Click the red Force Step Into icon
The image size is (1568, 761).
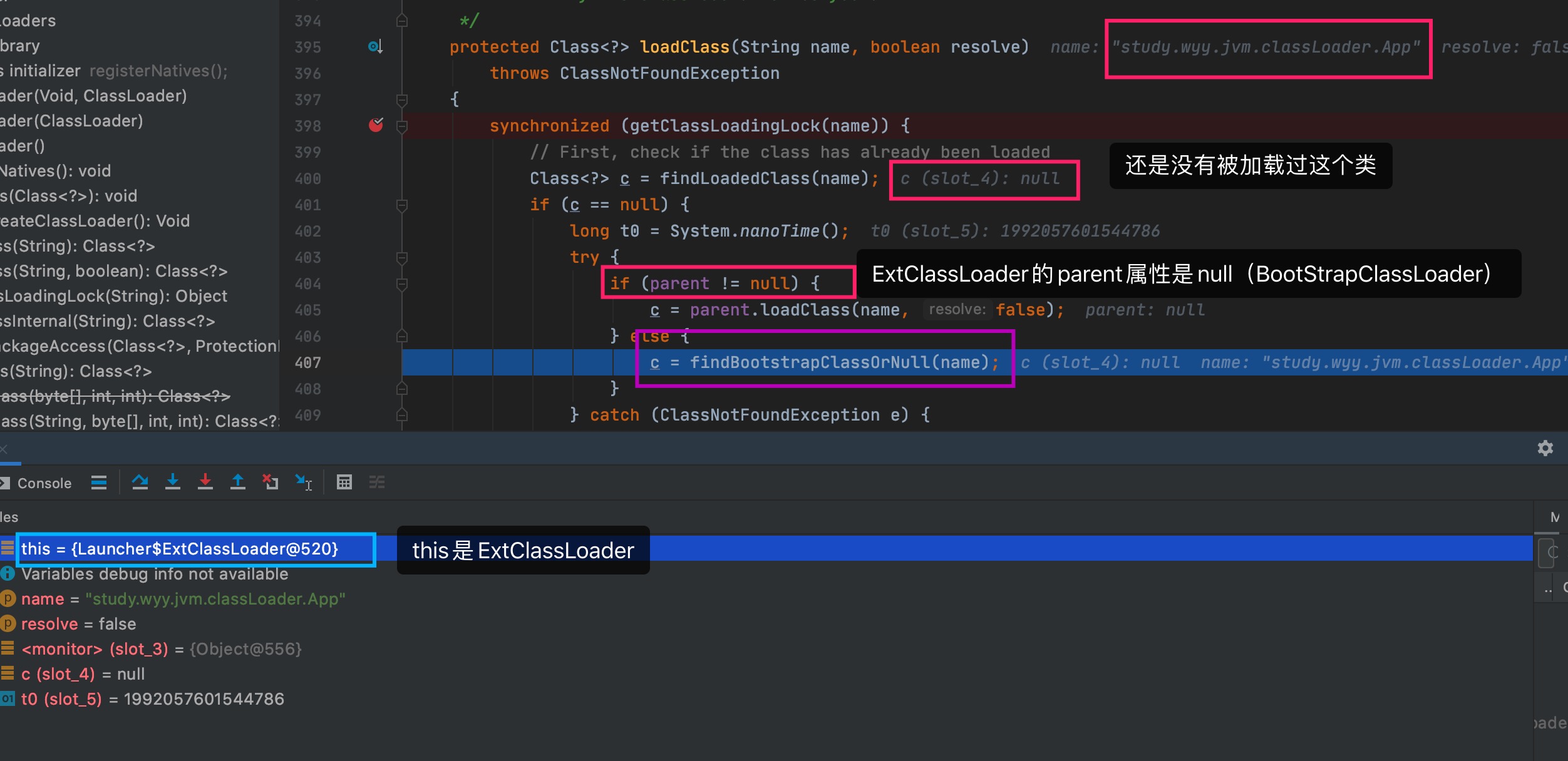(205, 482)
